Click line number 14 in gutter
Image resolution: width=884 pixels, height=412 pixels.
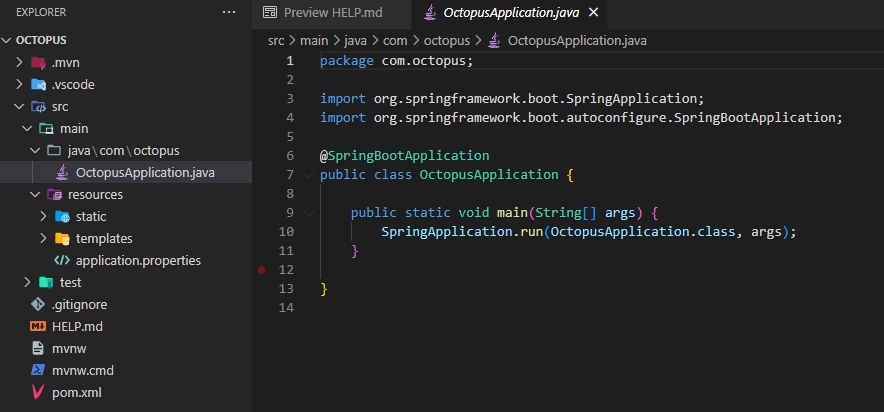pyautogui.click(x=286, y=308)
